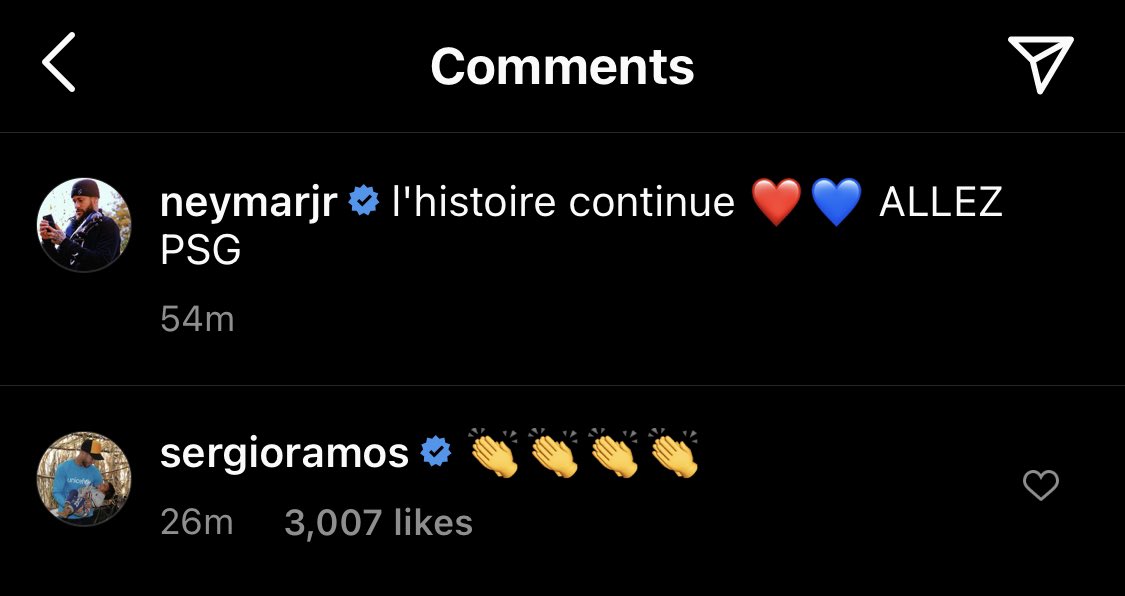This screenshot has height=596, width=1125.
Task: Tap the "PSG" word in caption
Action: 200,251
